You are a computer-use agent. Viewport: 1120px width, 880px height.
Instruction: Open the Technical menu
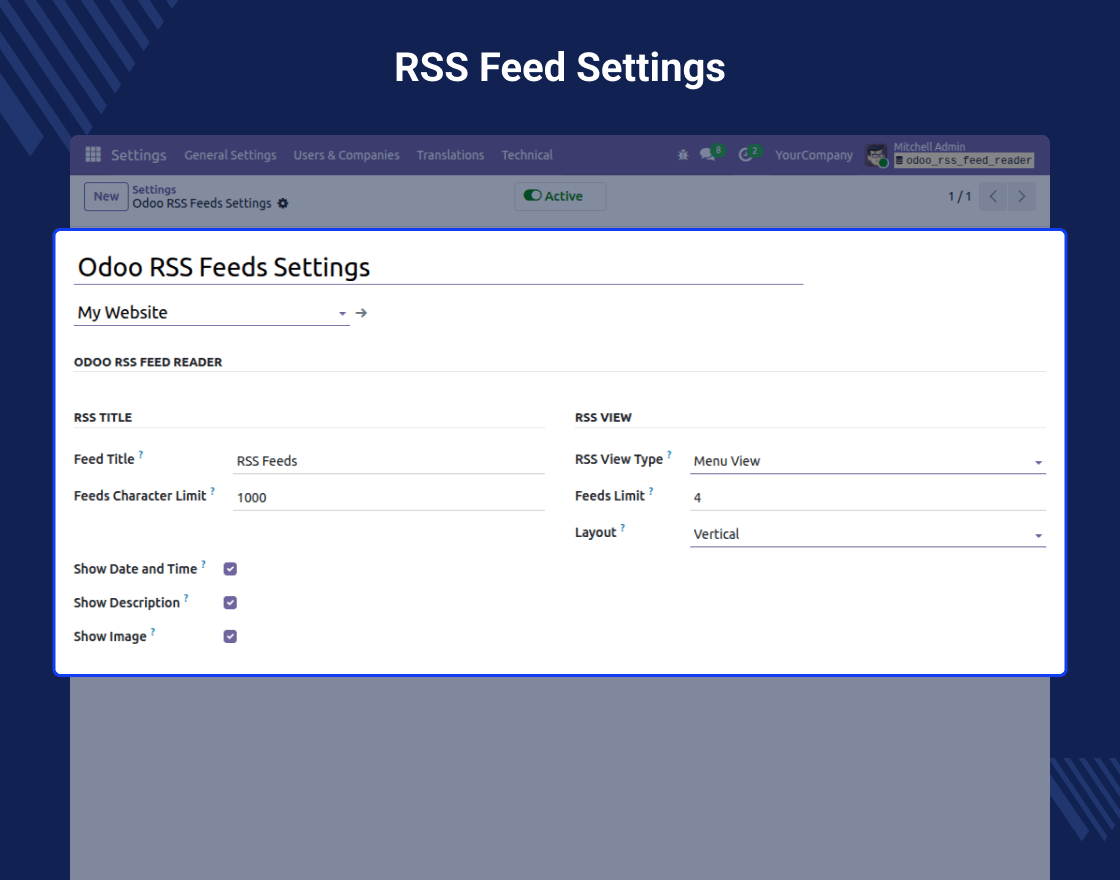[527, 155]
